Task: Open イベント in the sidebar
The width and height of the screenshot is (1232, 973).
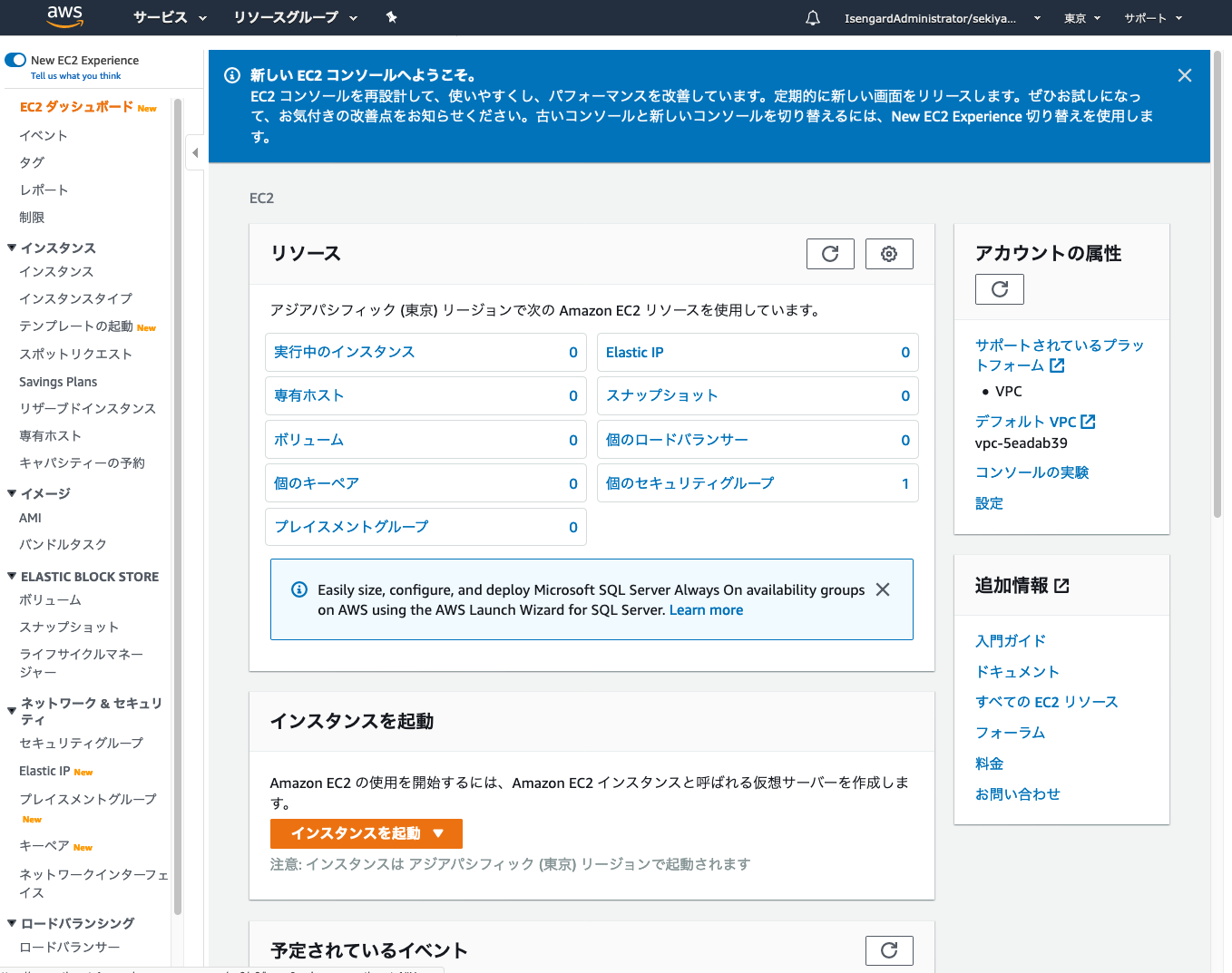Action: point(44,135)
